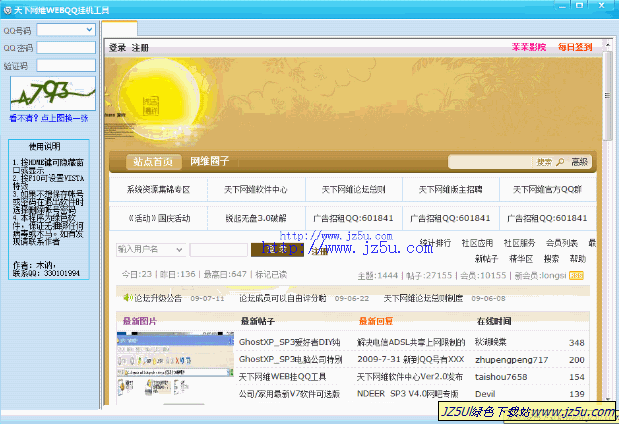Open 天下网维版主招聘
Viewport: 619px width, 424px height.
pos(450,190)
